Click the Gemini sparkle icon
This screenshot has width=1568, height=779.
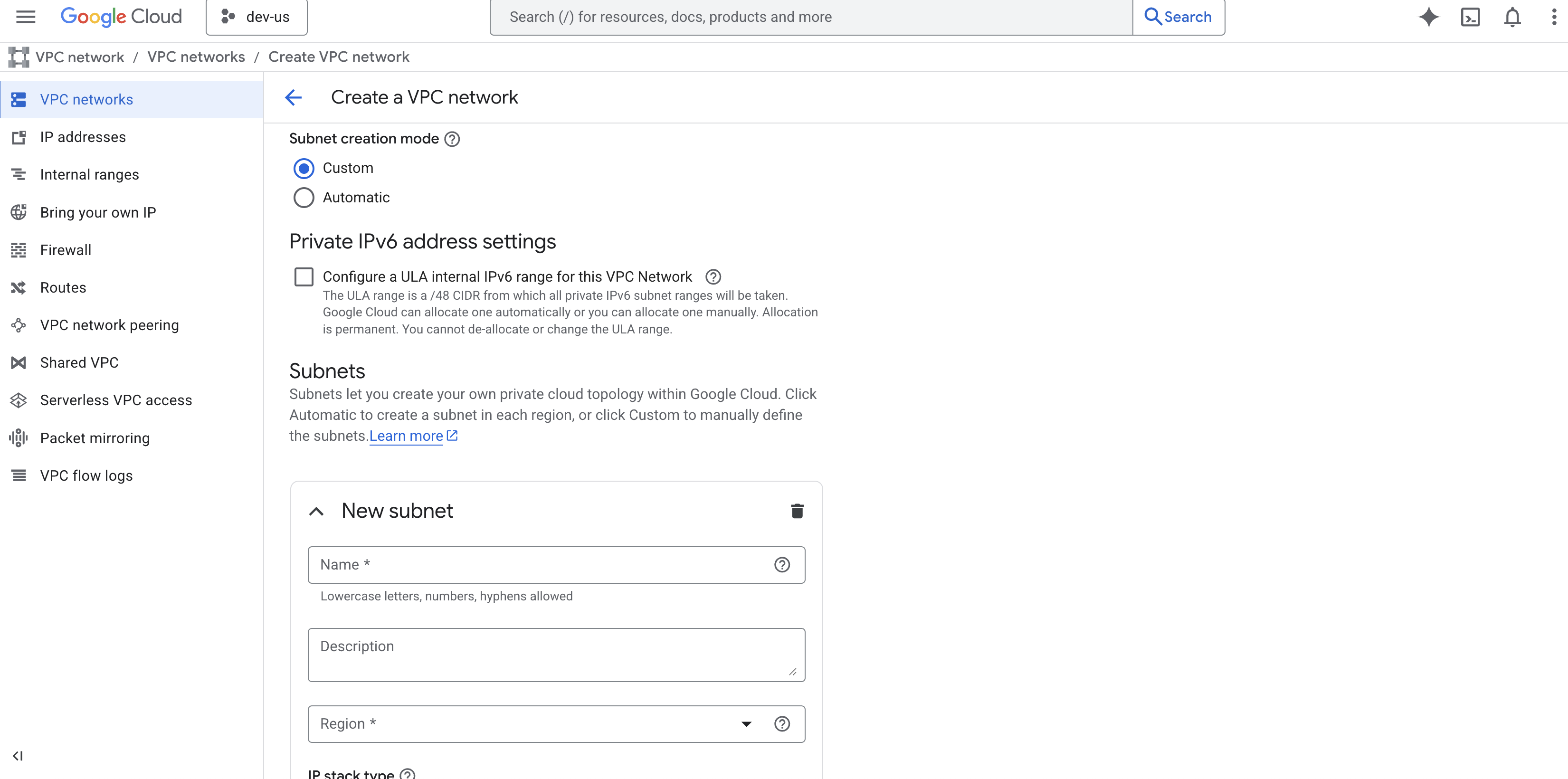(x=1428, y=17)
